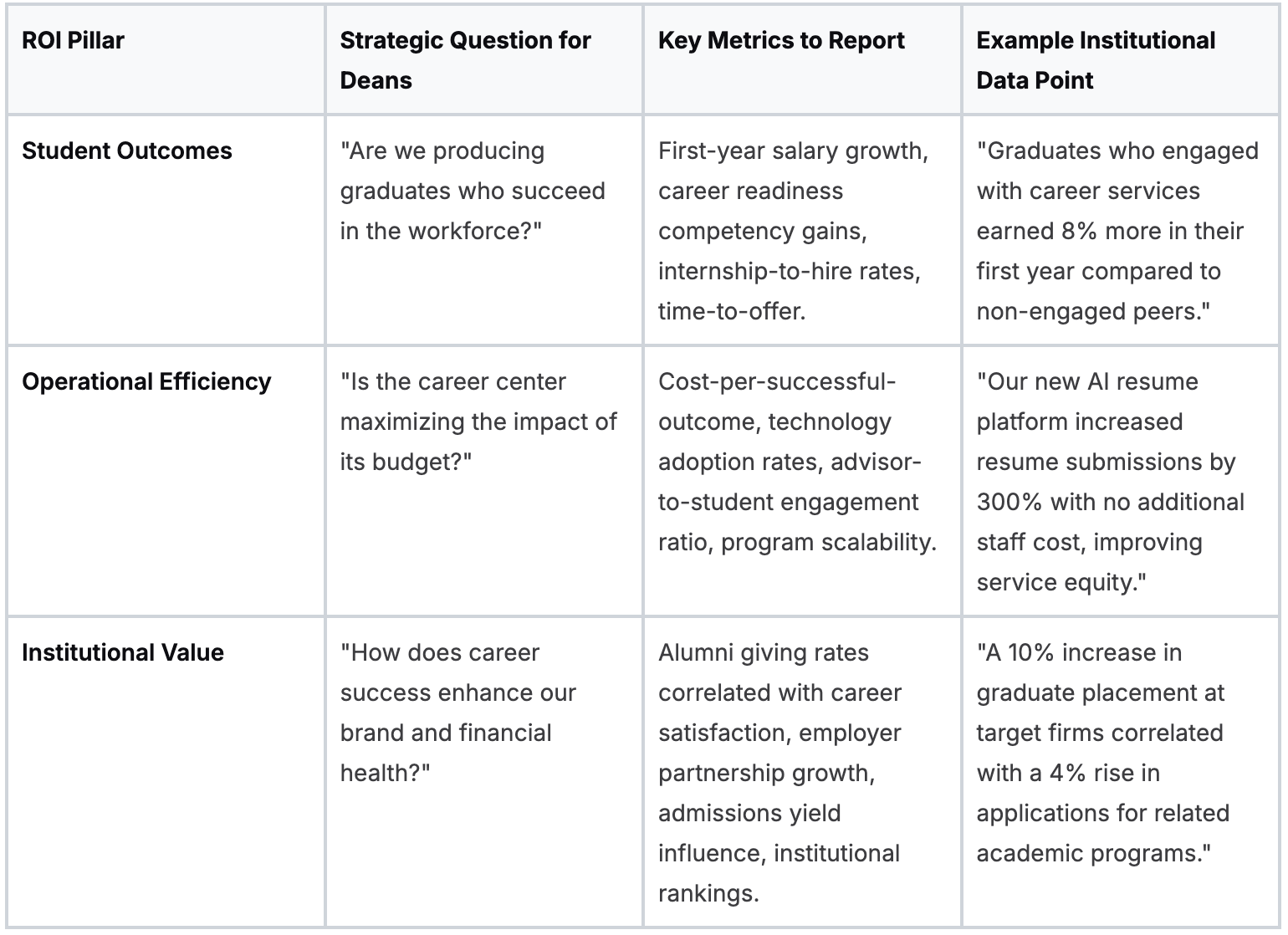This screenshot has width=1288, height=935.
Task: Click the cell listing alumni giving rates metrics
Action: (x=779, y=773)
